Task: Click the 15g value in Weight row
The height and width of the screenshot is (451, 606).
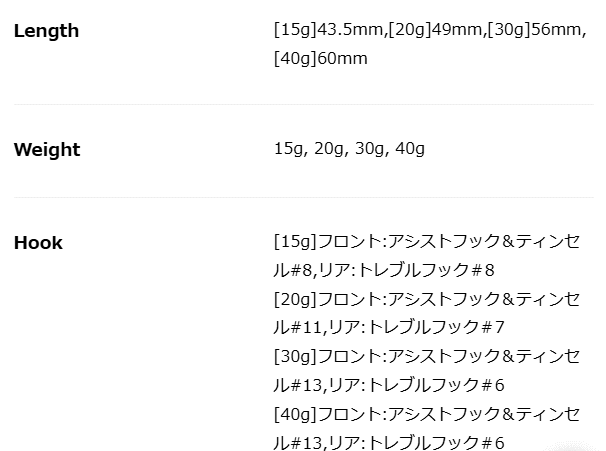Action: click(x=288, y=149)
